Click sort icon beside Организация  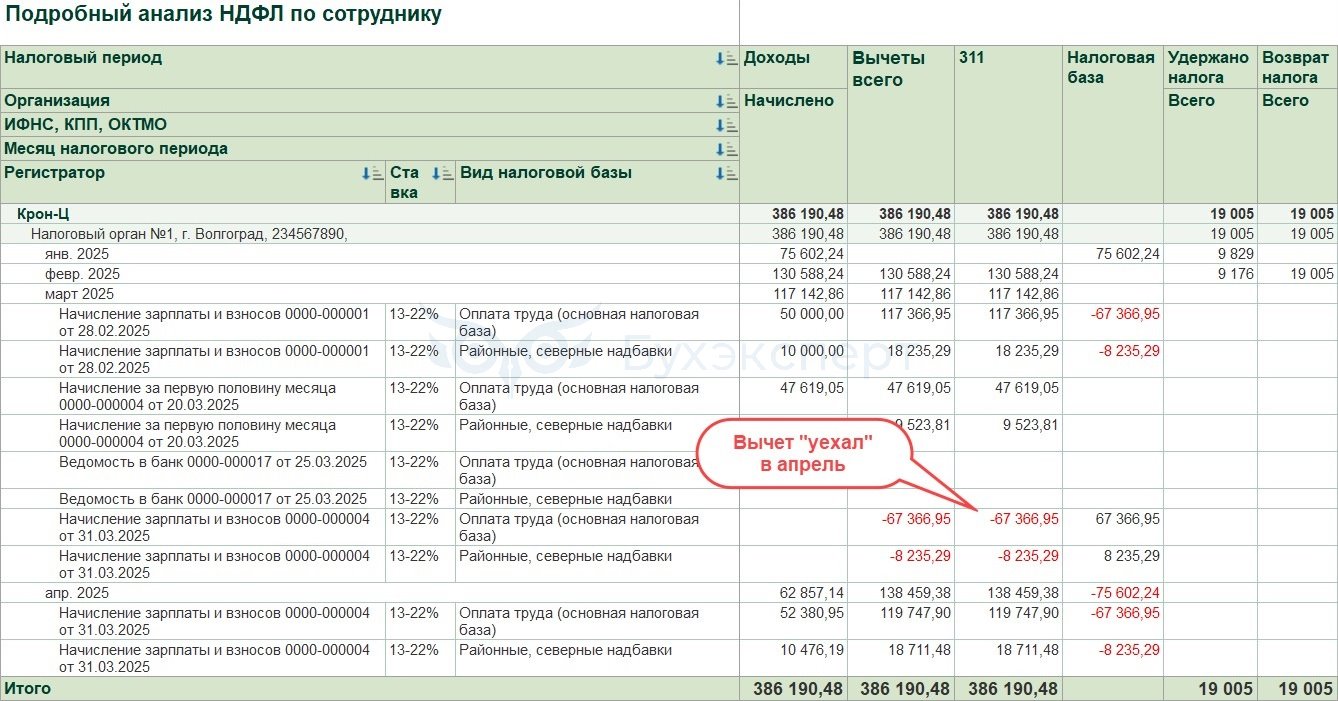point(726,101)
